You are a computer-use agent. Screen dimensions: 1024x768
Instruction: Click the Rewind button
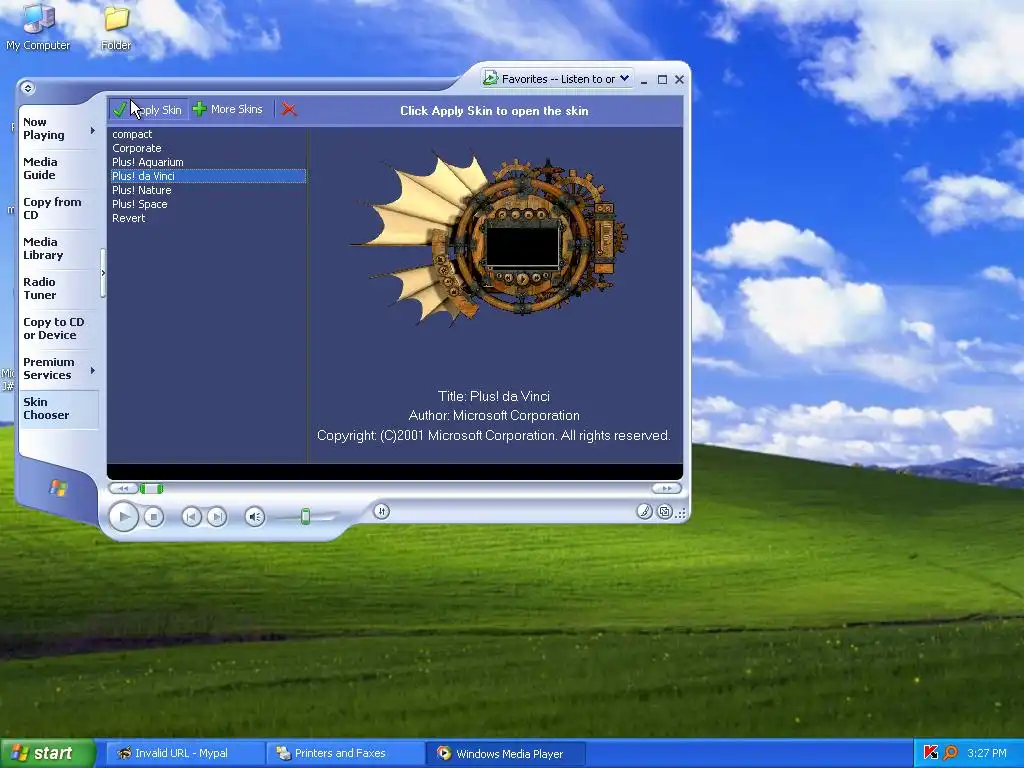click(x=123, y=488)
